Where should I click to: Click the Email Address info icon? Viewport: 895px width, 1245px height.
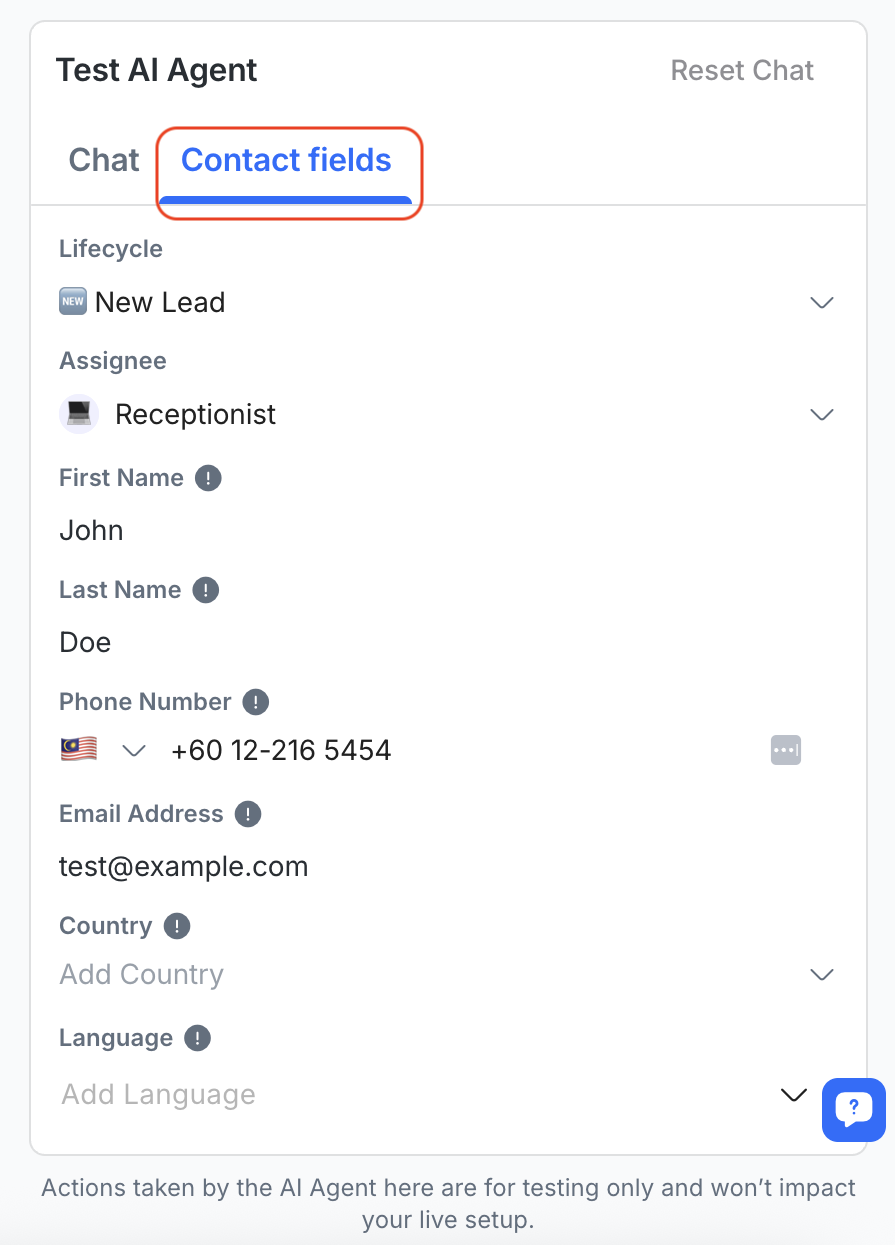[248, 814]
